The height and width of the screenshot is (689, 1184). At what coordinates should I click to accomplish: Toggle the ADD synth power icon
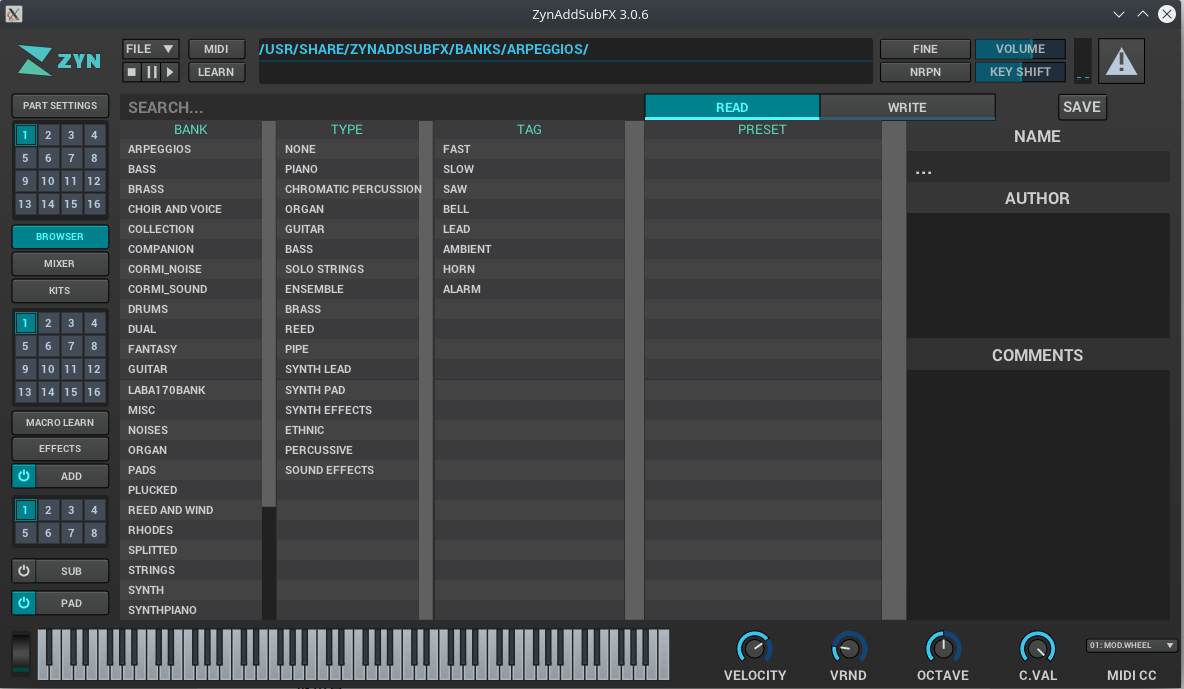tap(23, 476)
